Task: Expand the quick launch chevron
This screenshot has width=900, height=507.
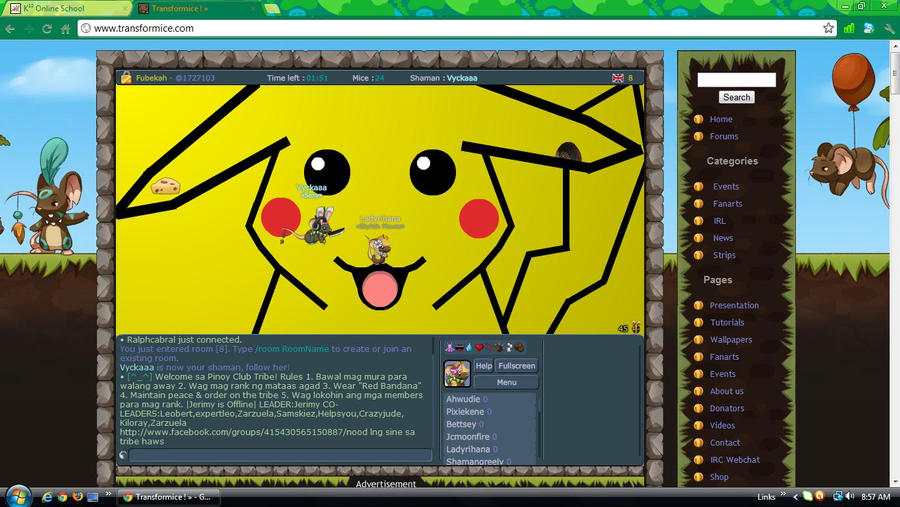Action: tap(108, 494)
